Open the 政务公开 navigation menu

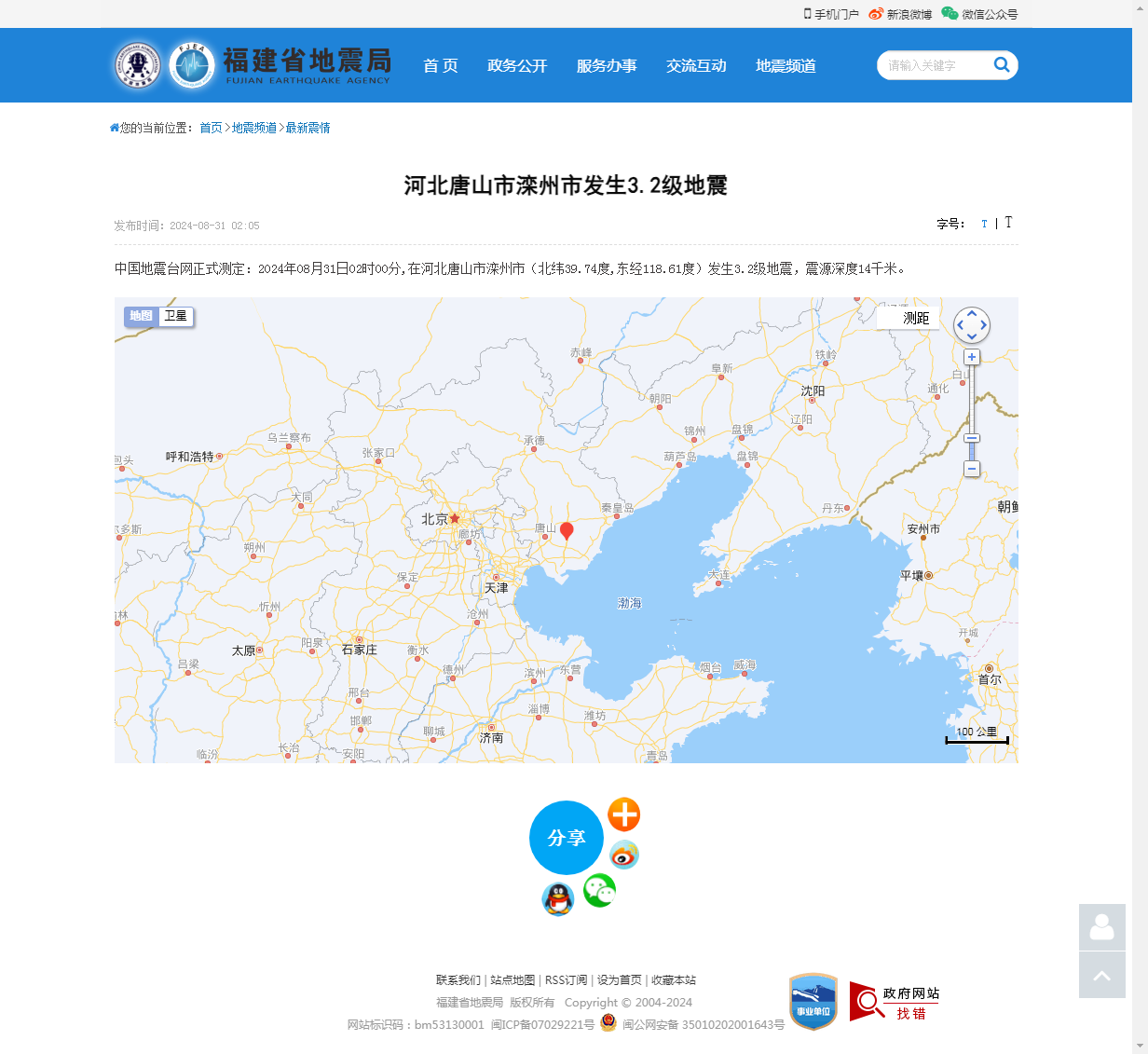(x=517, y=65)
